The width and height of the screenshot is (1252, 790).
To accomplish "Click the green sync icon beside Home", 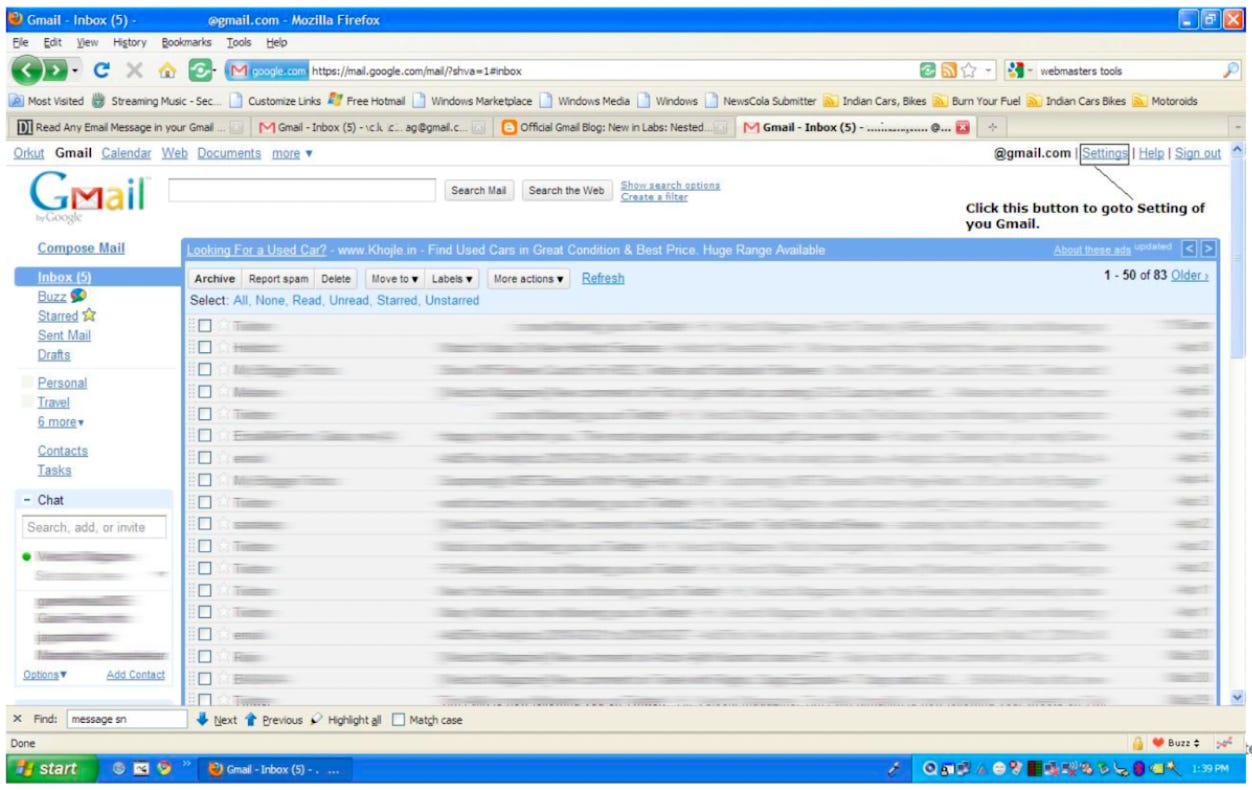I will click(200, 71).
